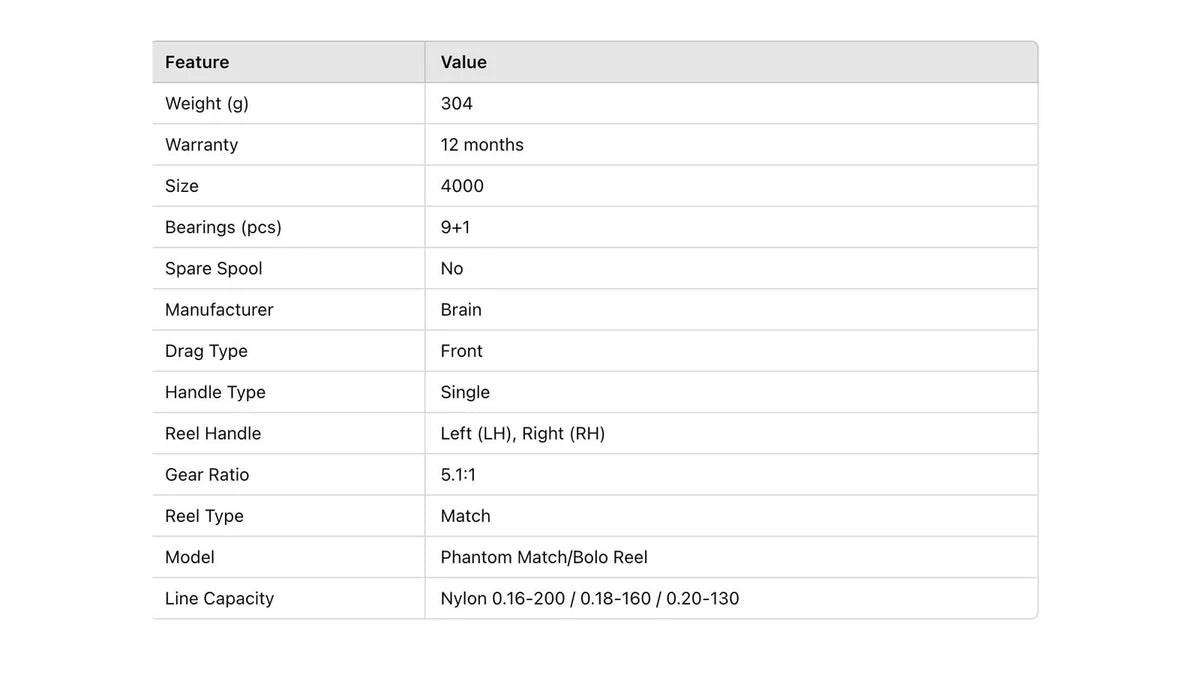This screenshot has width=1200, height=675.
Task: Click the 9+1 bearings value
Action: point(455,227)
